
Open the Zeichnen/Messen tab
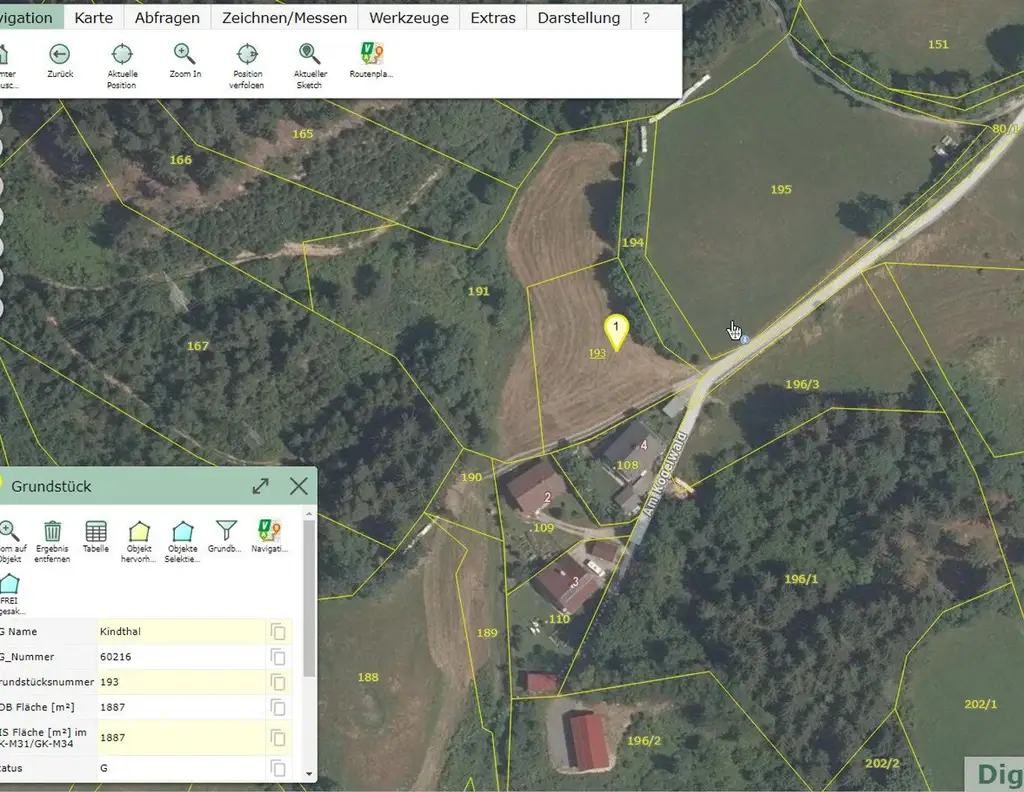click(x=285, y=18)
